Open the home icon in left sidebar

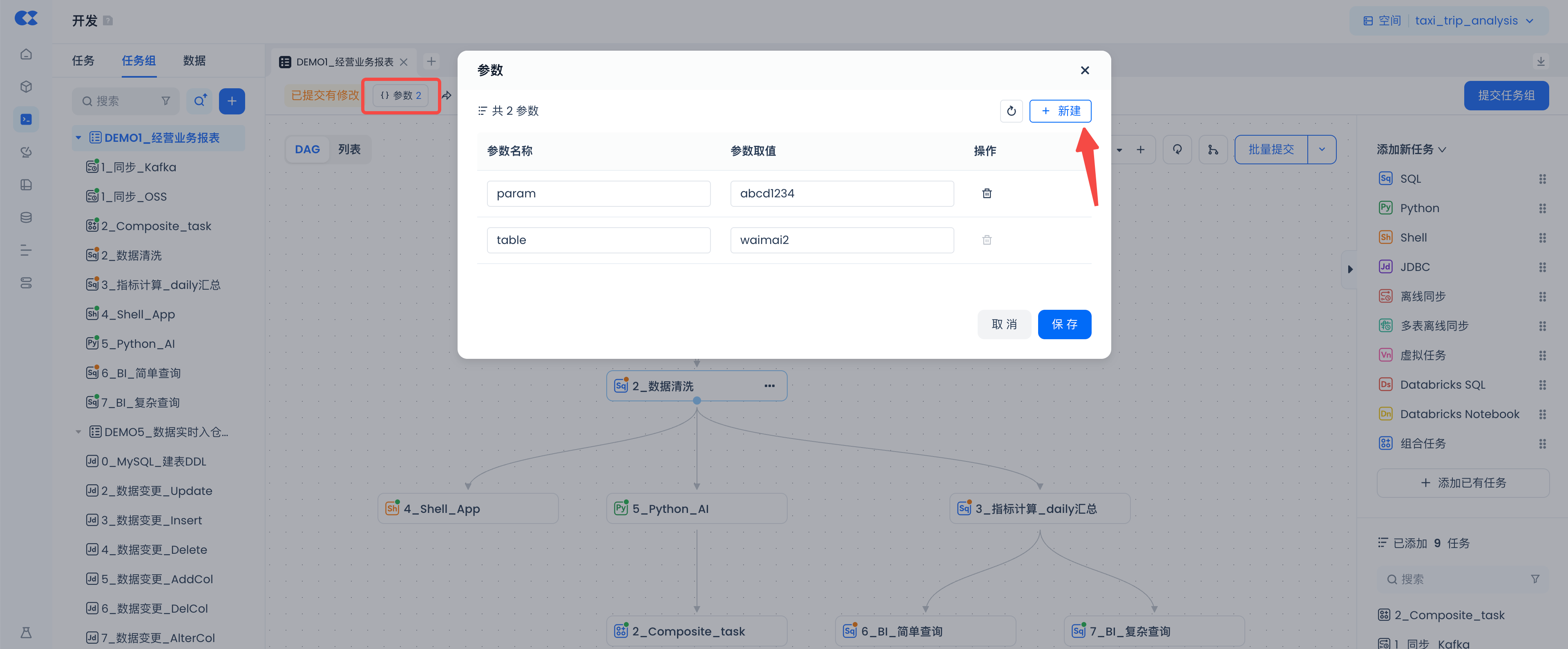tap(26, 54)
